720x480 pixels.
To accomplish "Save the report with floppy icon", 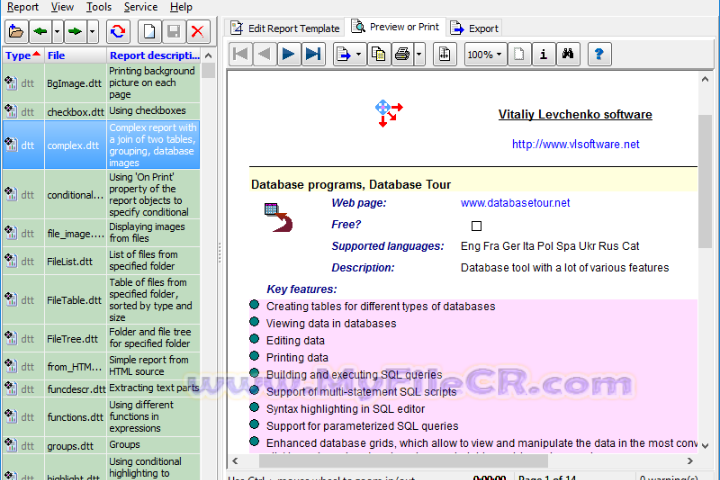I will click(x=174, y=32).
